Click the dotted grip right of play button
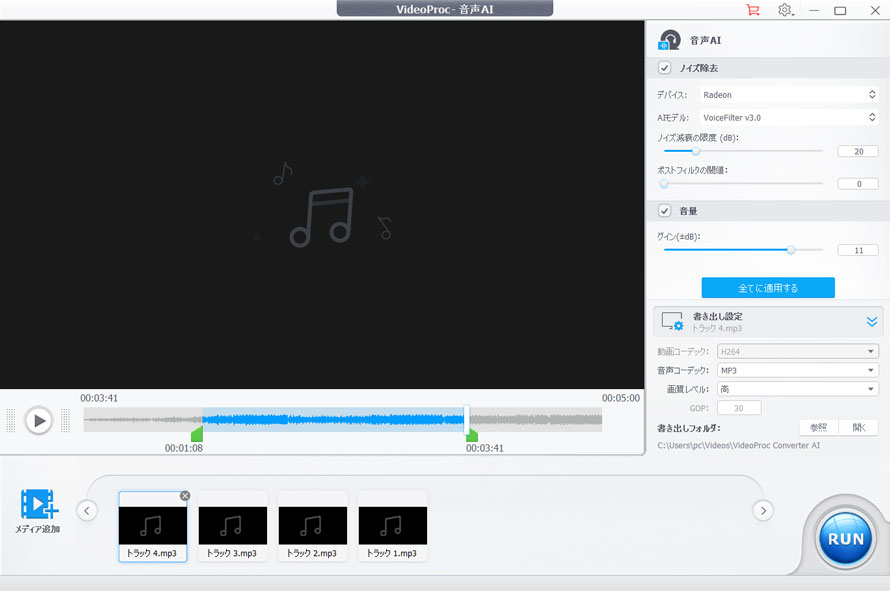The width and height of the screenshot is (890, 591). [x=65, y=421]
